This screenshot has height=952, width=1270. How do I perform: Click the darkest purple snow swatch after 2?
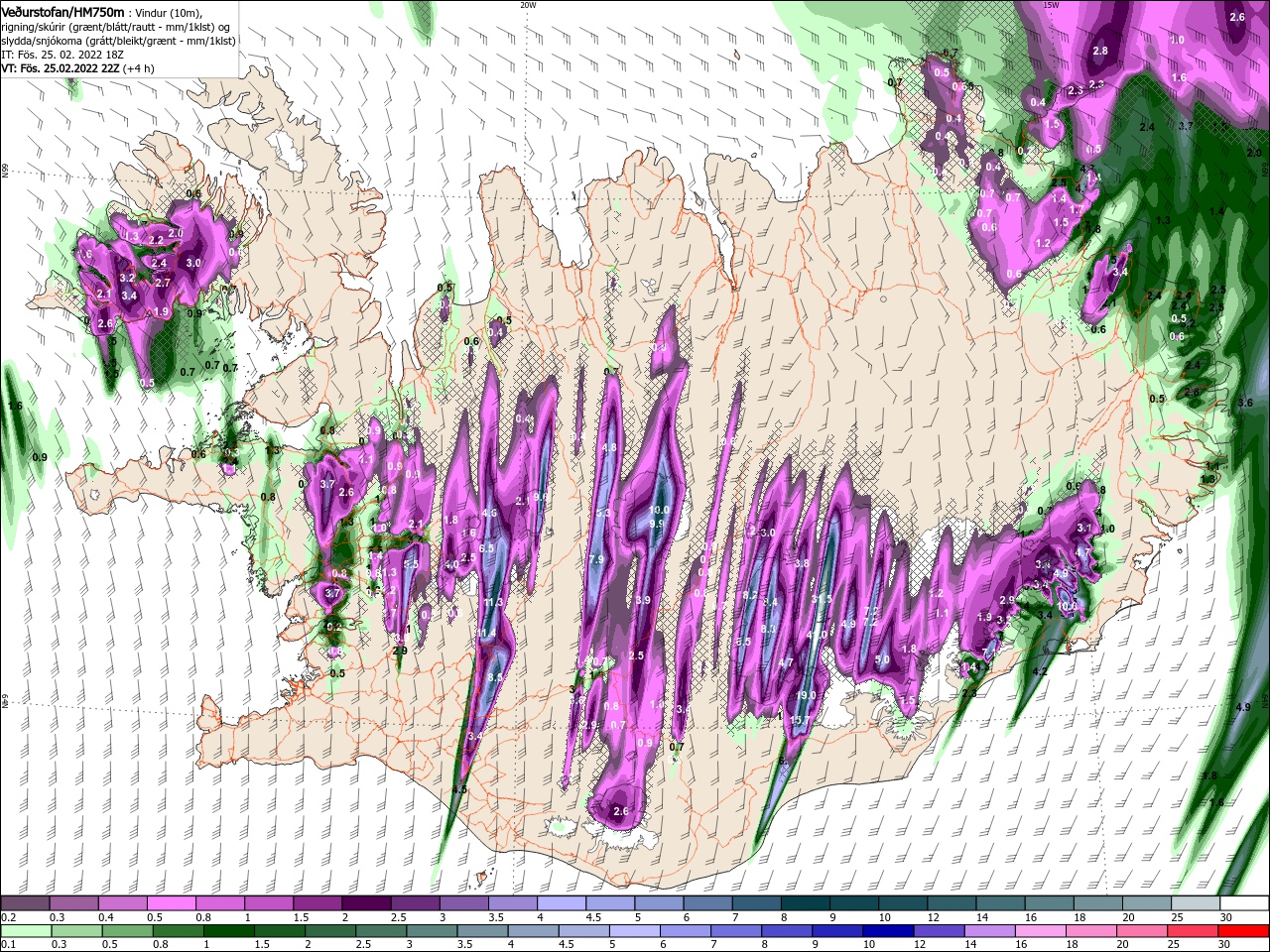365,904
